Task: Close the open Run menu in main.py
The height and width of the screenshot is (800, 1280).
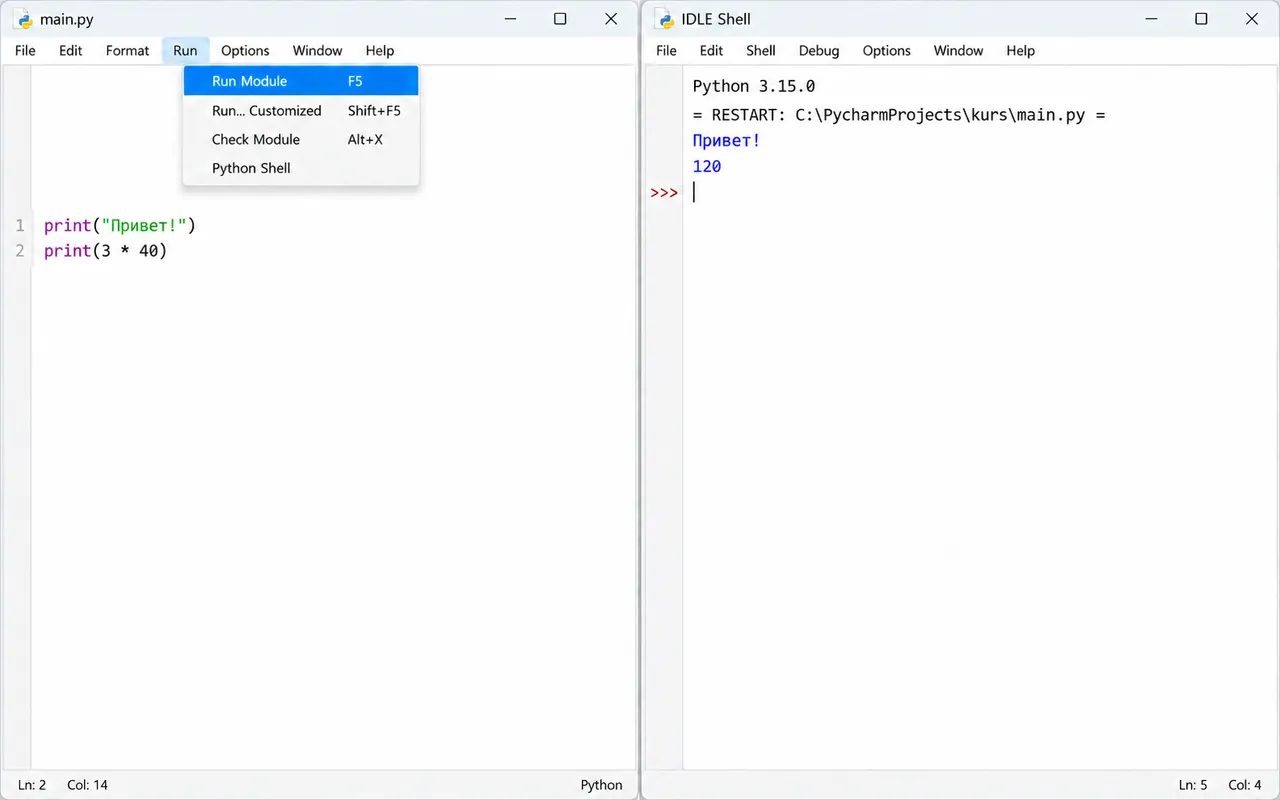Action: click(185, 51)
